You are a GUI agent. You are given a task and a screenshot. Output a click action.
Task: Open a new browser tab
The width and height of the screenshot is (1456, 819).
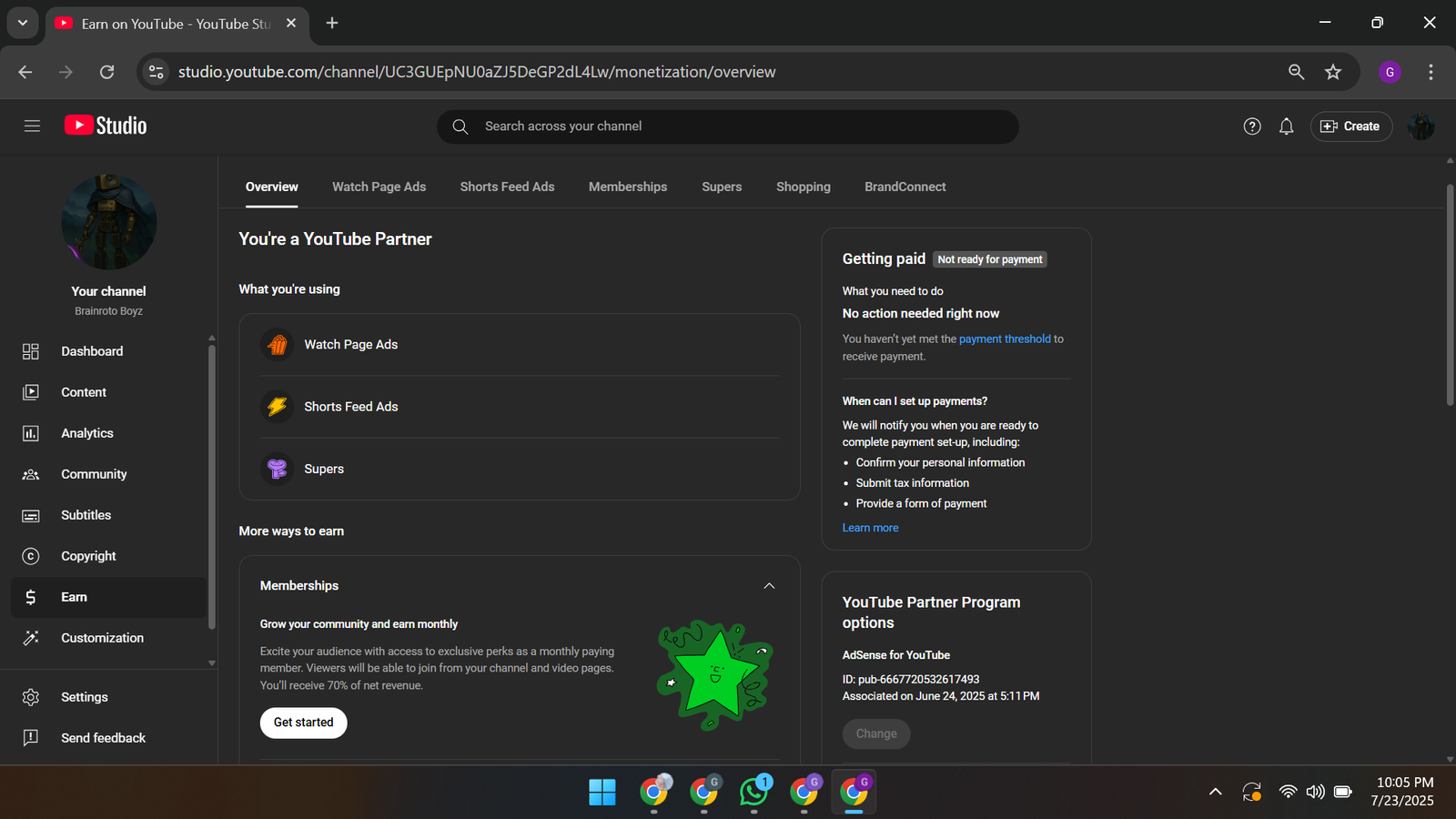click(x=332, y=23)
